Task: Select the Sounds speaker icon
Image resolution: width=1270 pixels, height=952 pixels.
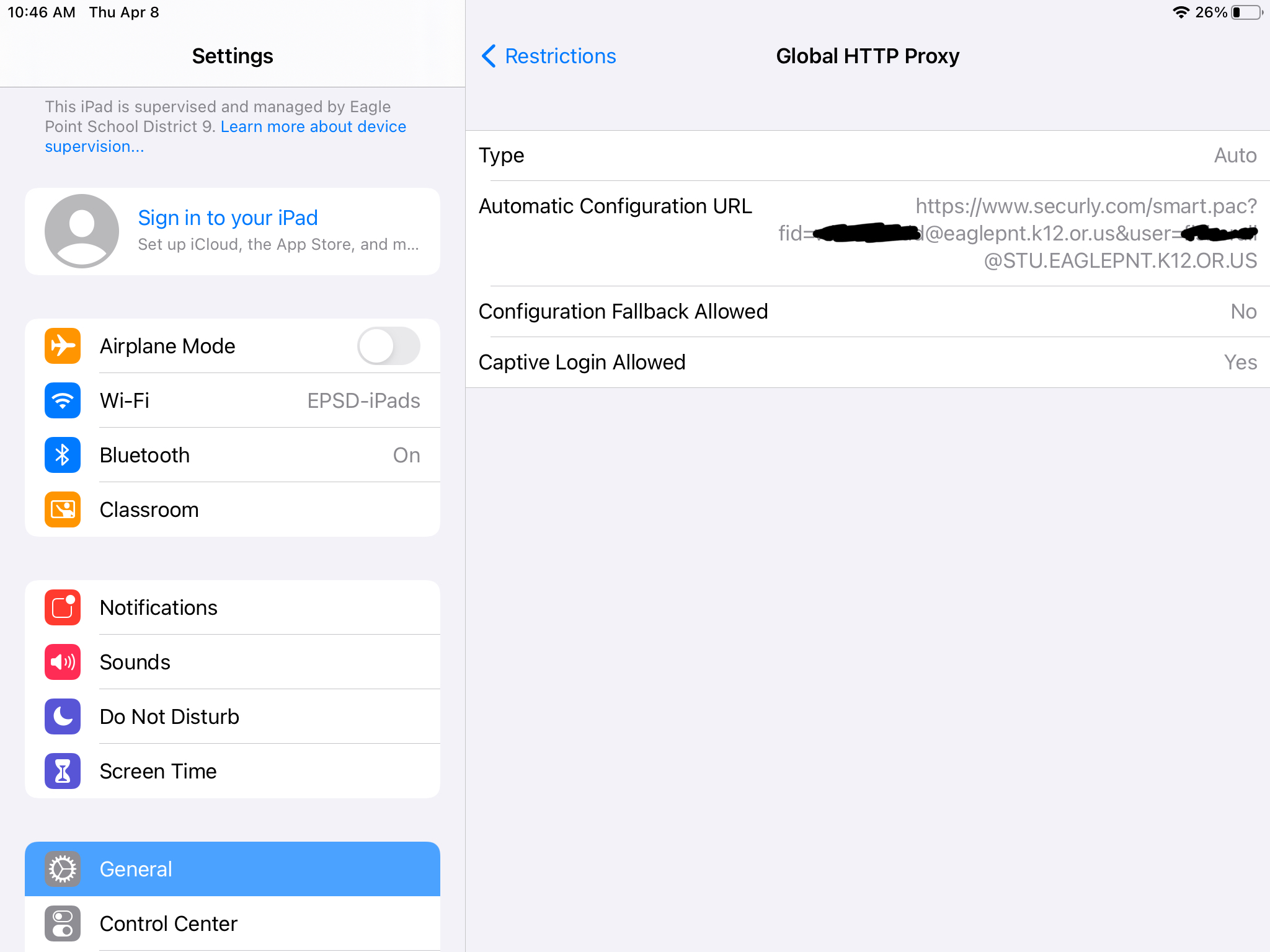Action: (x=62, y=662)
